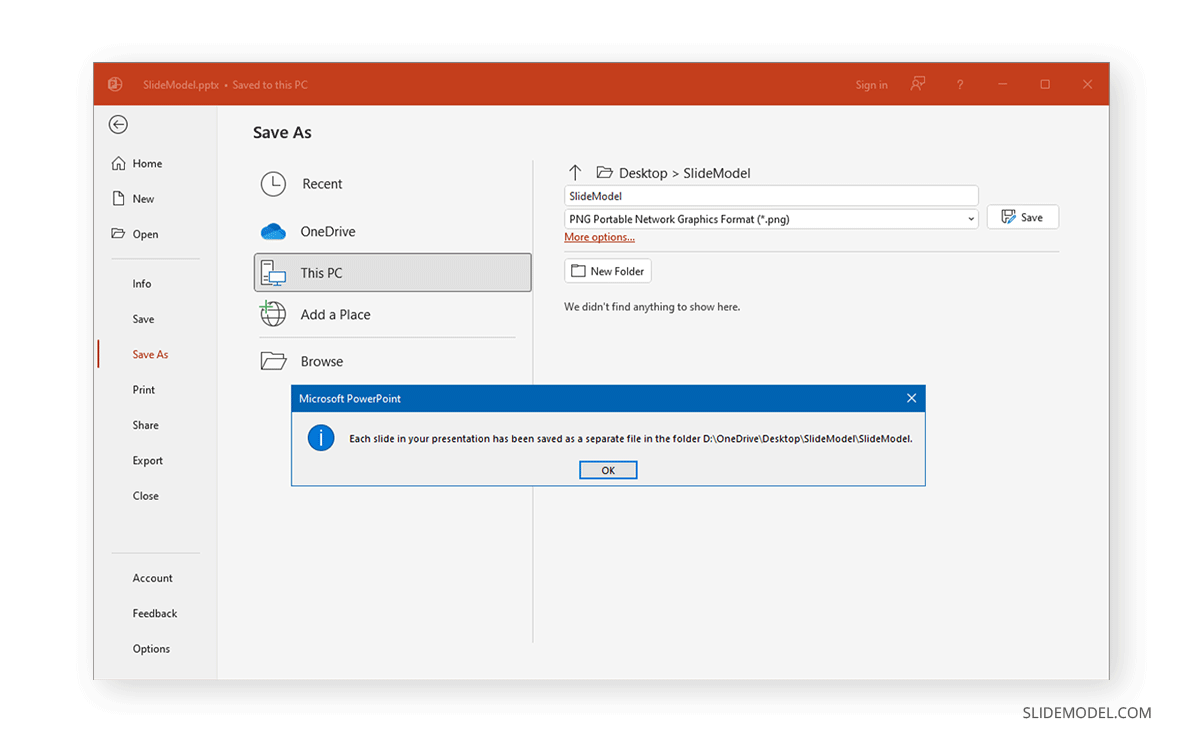1200x743 pixels.
Task: Click the Save As heading text
Action: [282, 133]
